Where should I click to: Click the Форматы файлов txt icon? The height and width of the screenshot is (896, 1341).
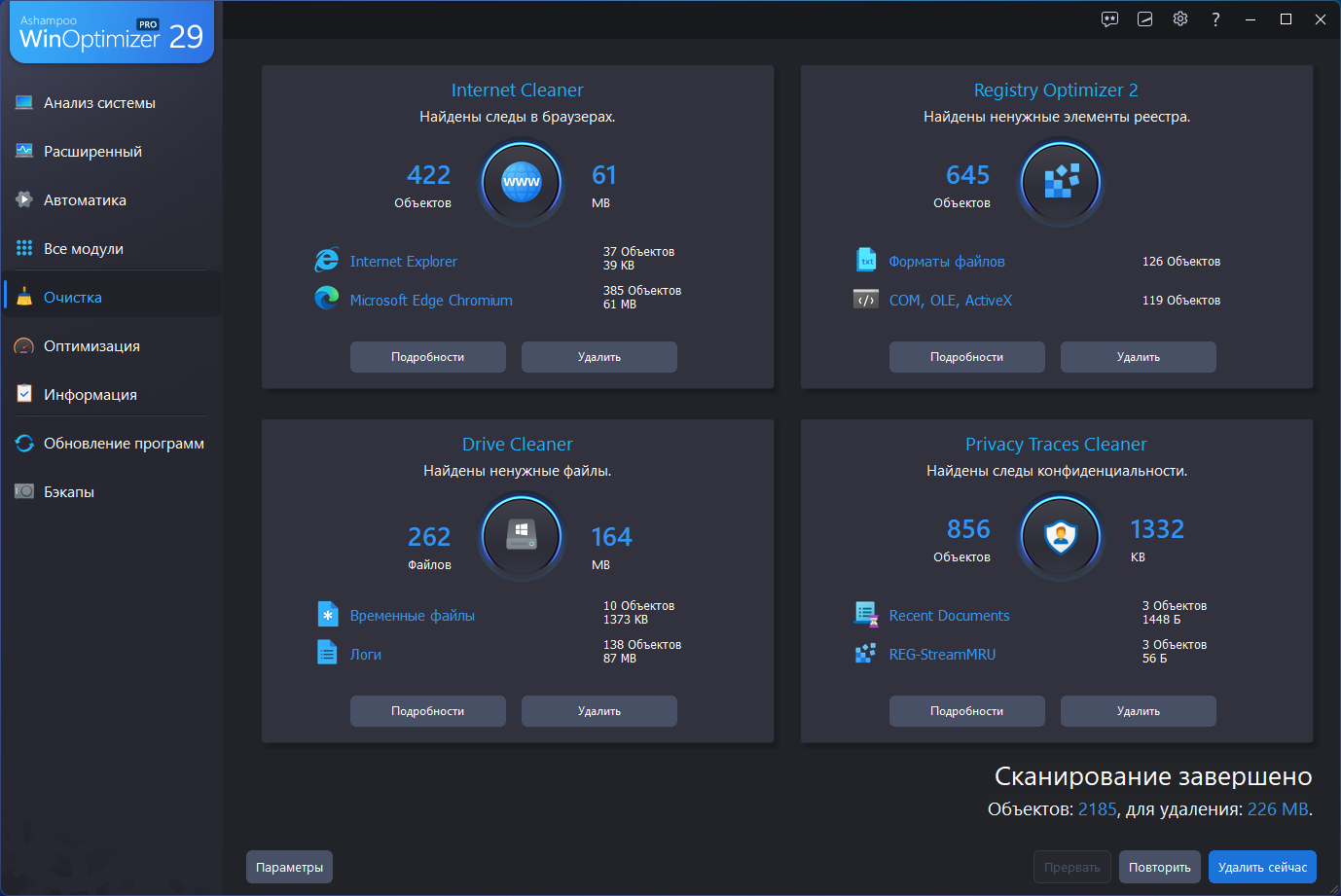tap(866, 260)
